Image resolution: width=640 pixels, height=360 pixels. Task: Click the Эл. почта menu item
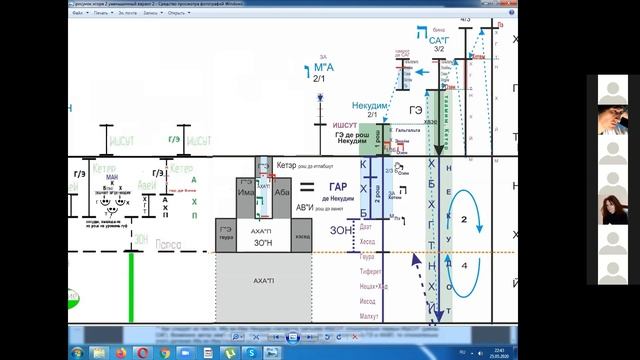[x=128, y=13]
